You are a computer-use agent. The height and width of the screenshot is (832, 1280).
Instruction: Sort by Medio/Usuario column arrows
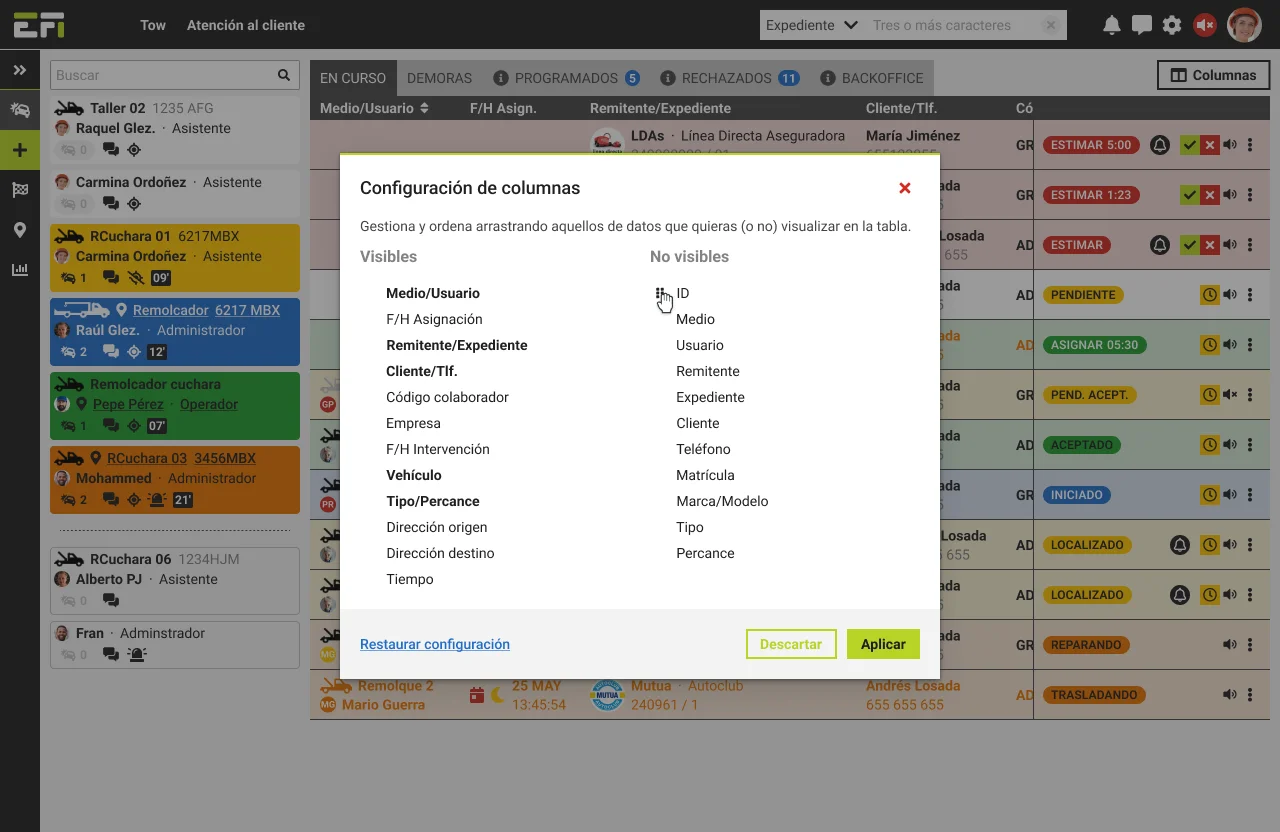[424, 108]
